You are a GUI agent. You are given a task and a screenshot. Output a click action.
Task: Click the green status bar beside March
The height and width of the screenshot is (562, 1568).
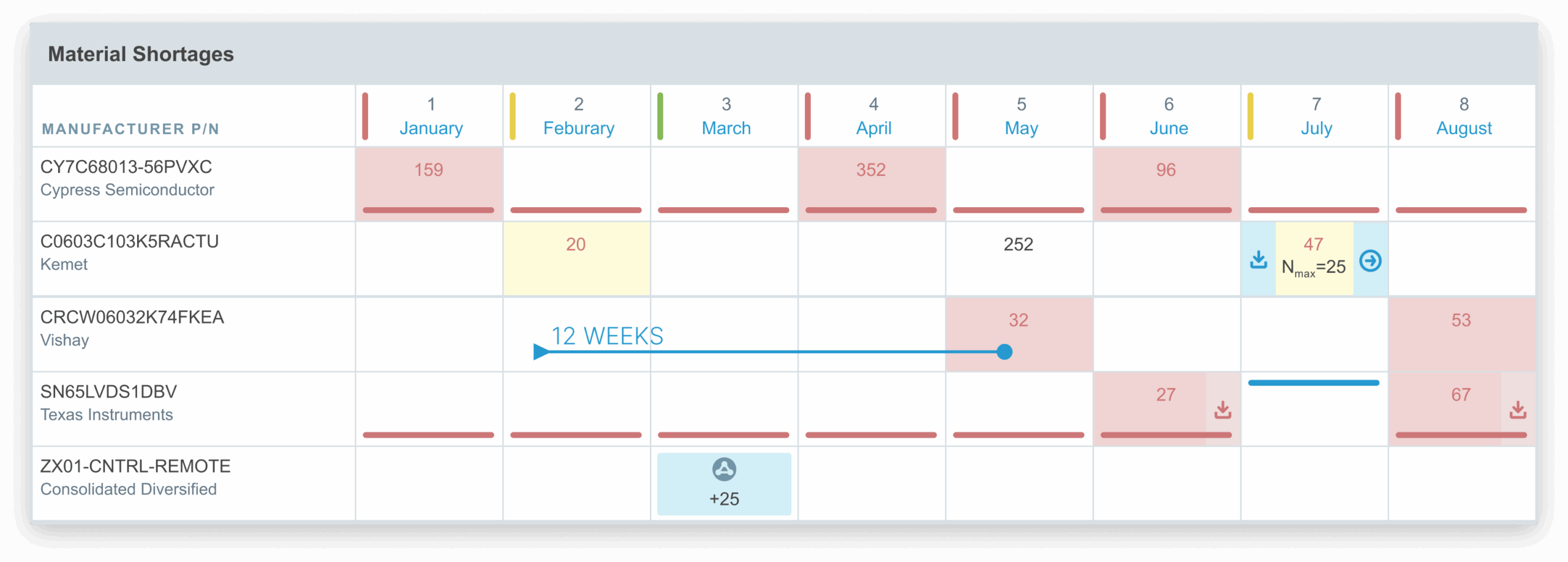pos(660,116)
